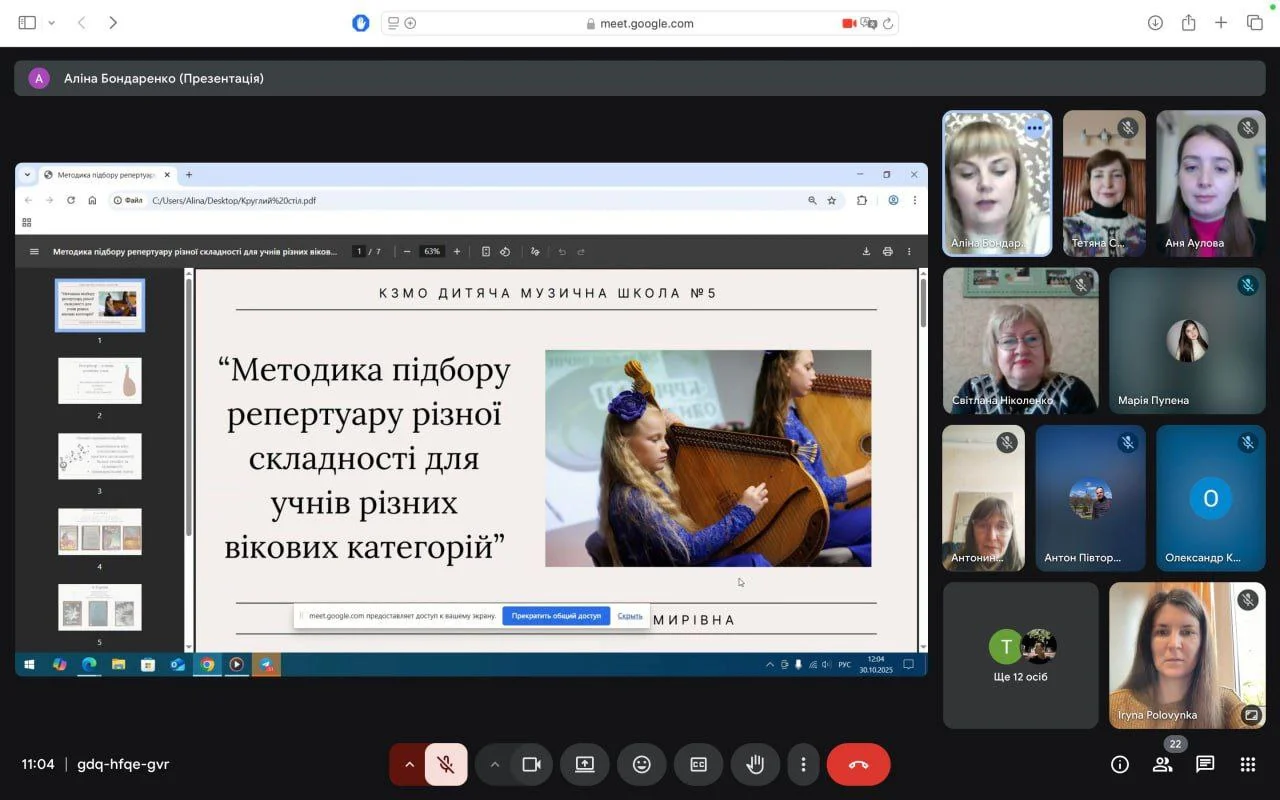The width and height of the screenshot is (1280, 800).
Task: Open the Ще 12 осіб participants tile
Action: point(1021,655)
